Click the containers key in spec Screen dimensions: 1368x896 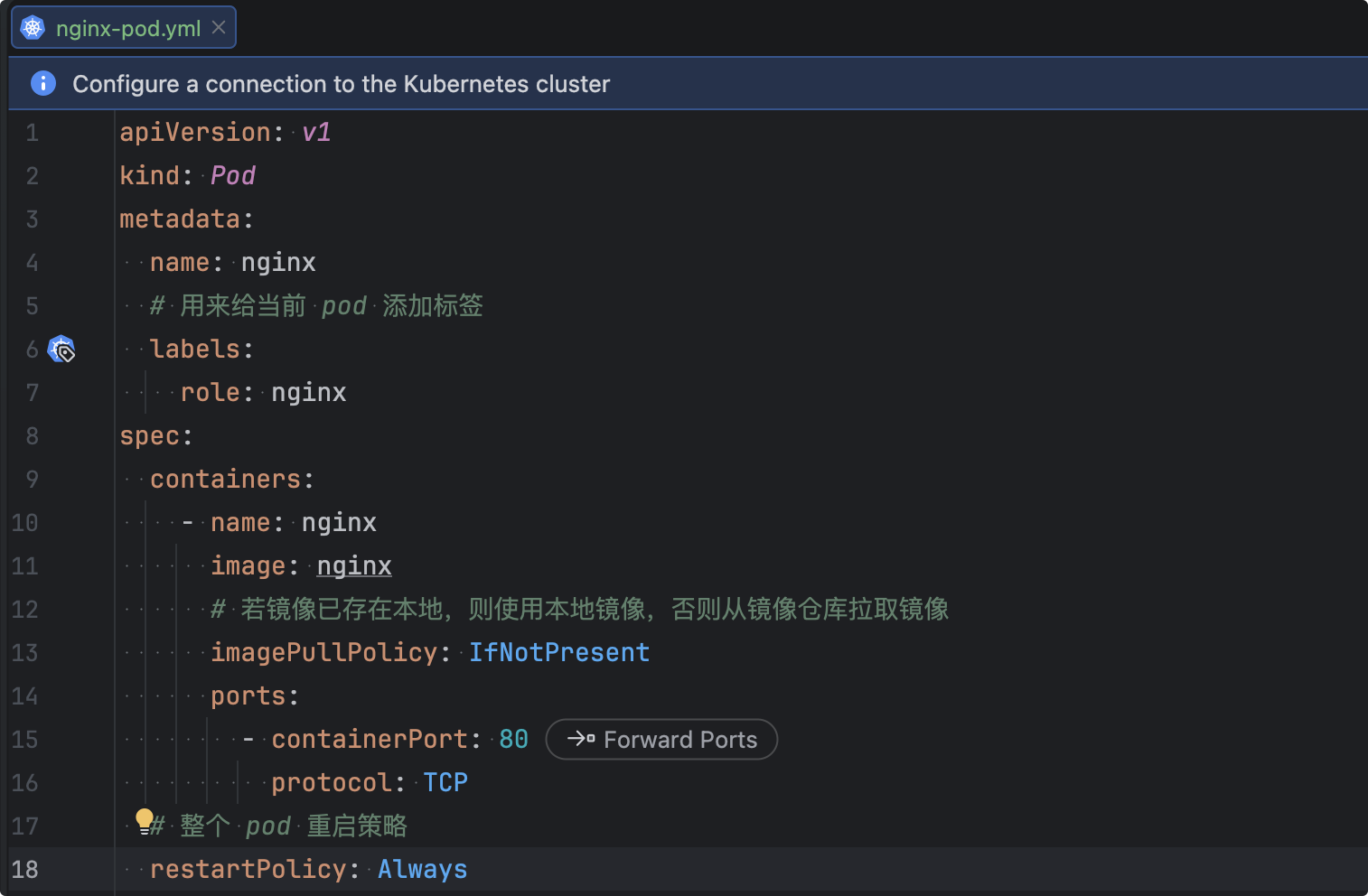(225, 479)
